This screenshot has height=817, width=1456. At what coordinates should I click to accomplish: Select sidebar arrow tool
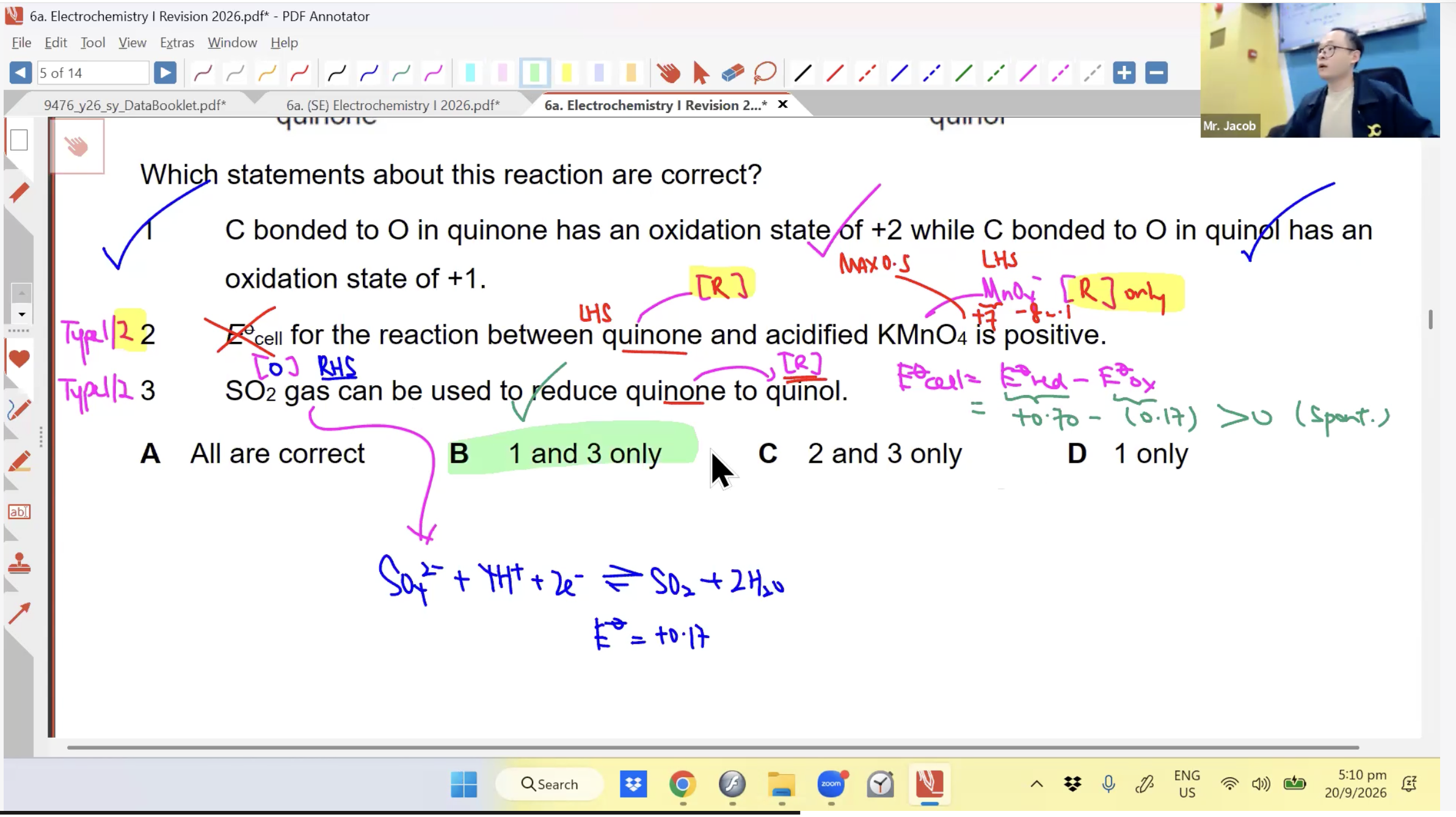coord(19,614)
